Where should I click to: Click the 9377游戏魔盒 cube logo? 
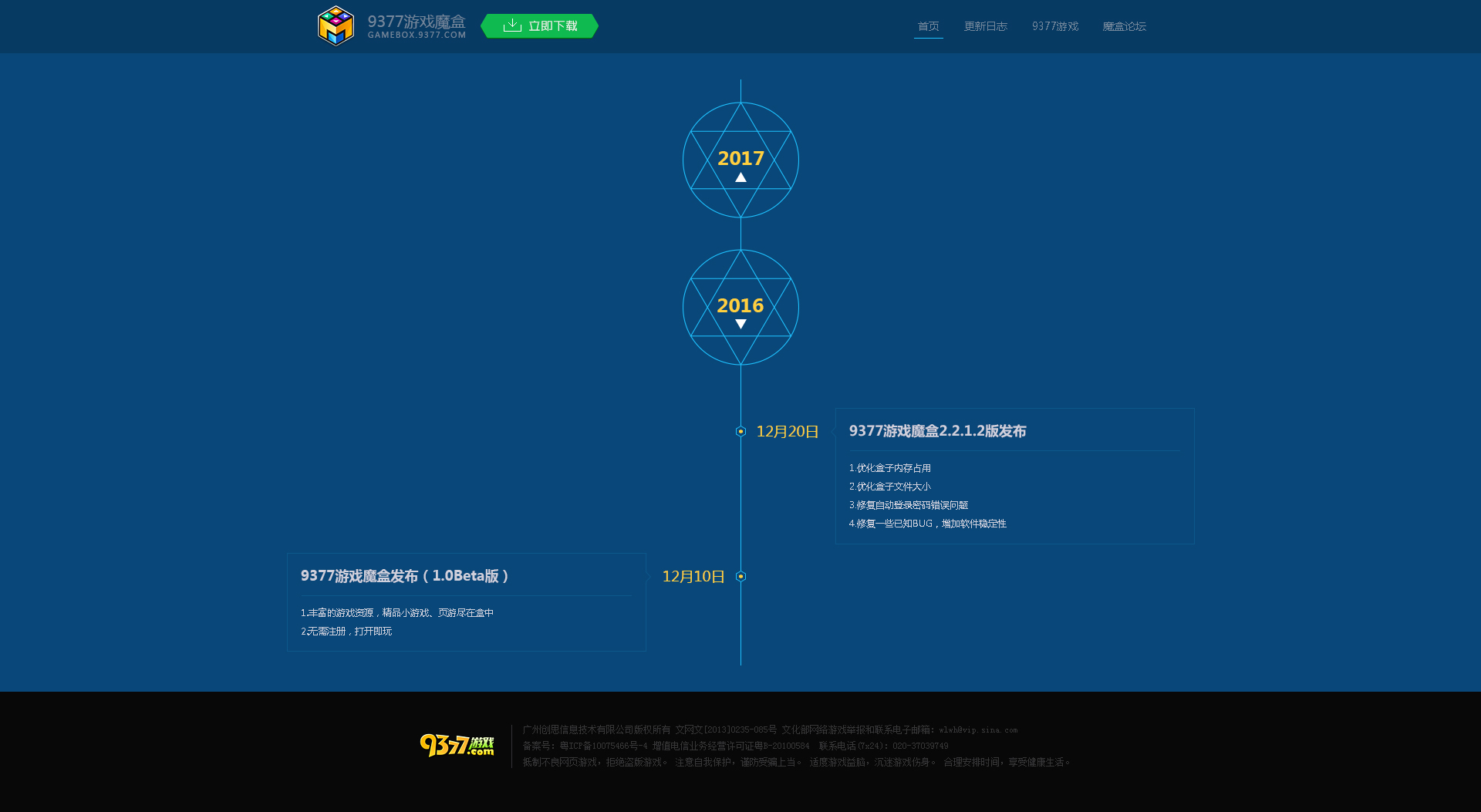click(x=335, y=25)
